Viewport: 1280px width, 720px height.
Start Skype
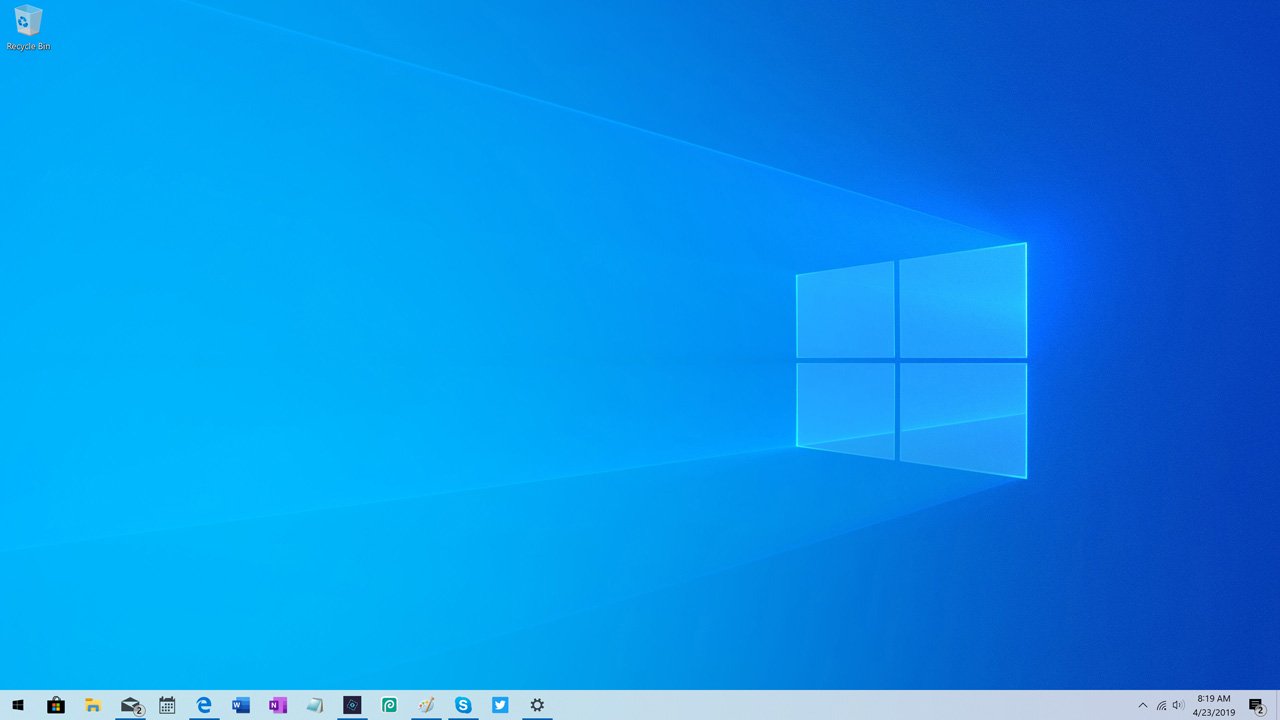coord(463,705)
